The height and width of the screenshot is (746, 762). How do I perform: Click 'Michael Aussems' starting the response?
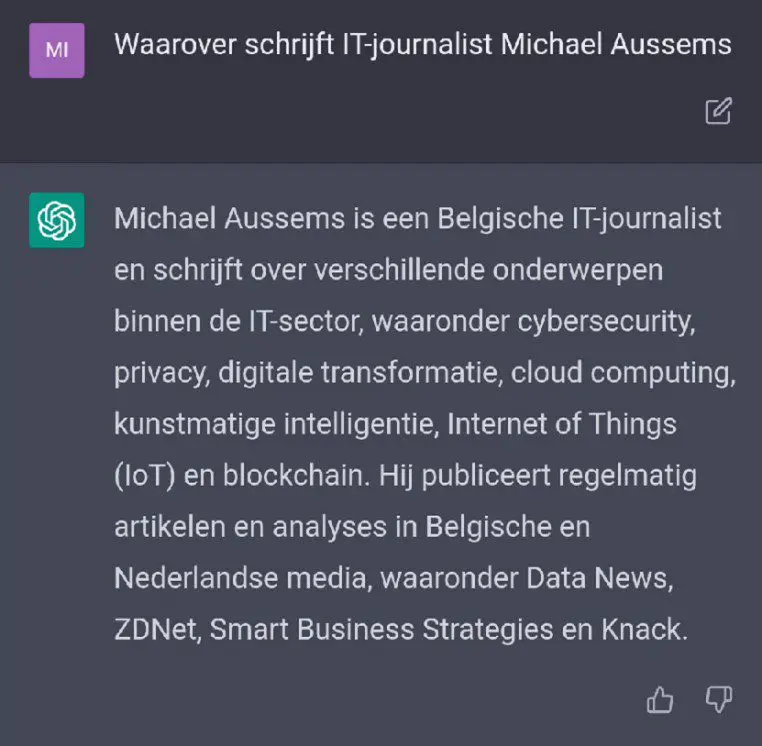(229, 218)
